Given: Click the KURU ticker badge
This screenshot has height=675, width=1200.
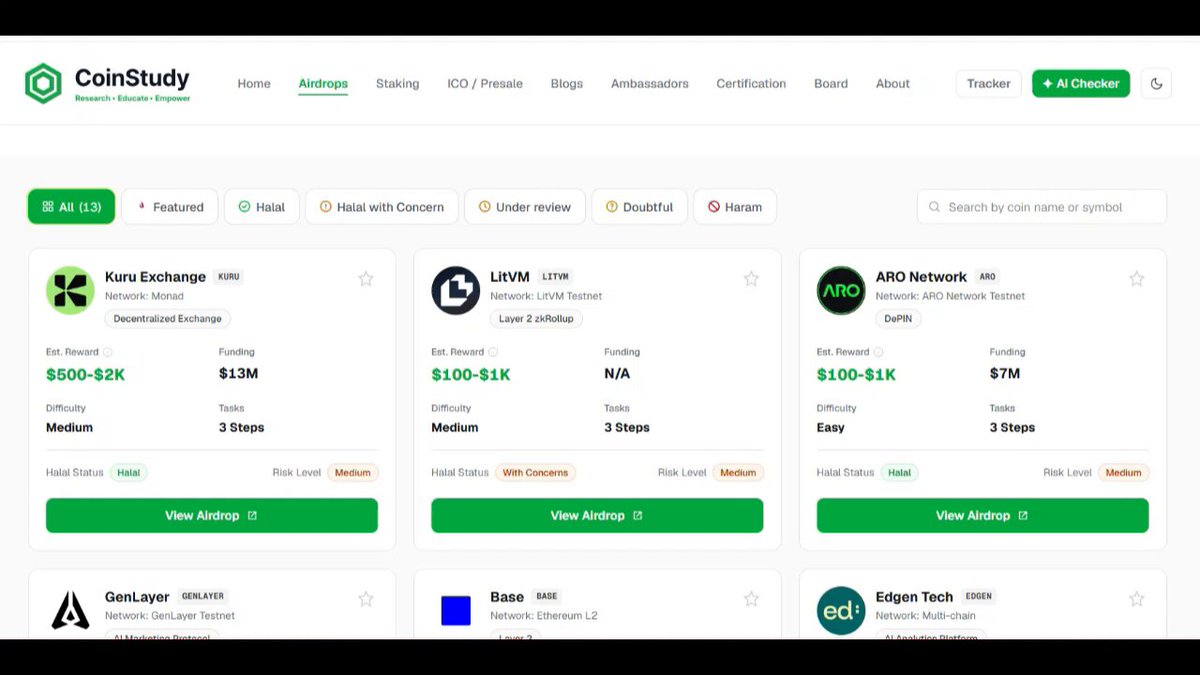Looking at the screenshot, I should pos(229,277).
